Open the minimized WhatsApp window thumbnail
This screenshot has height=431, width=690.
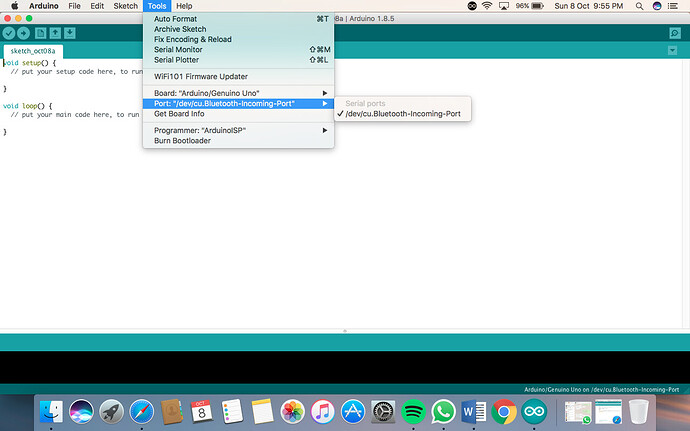pyautogui.click(x=578, y=412)
